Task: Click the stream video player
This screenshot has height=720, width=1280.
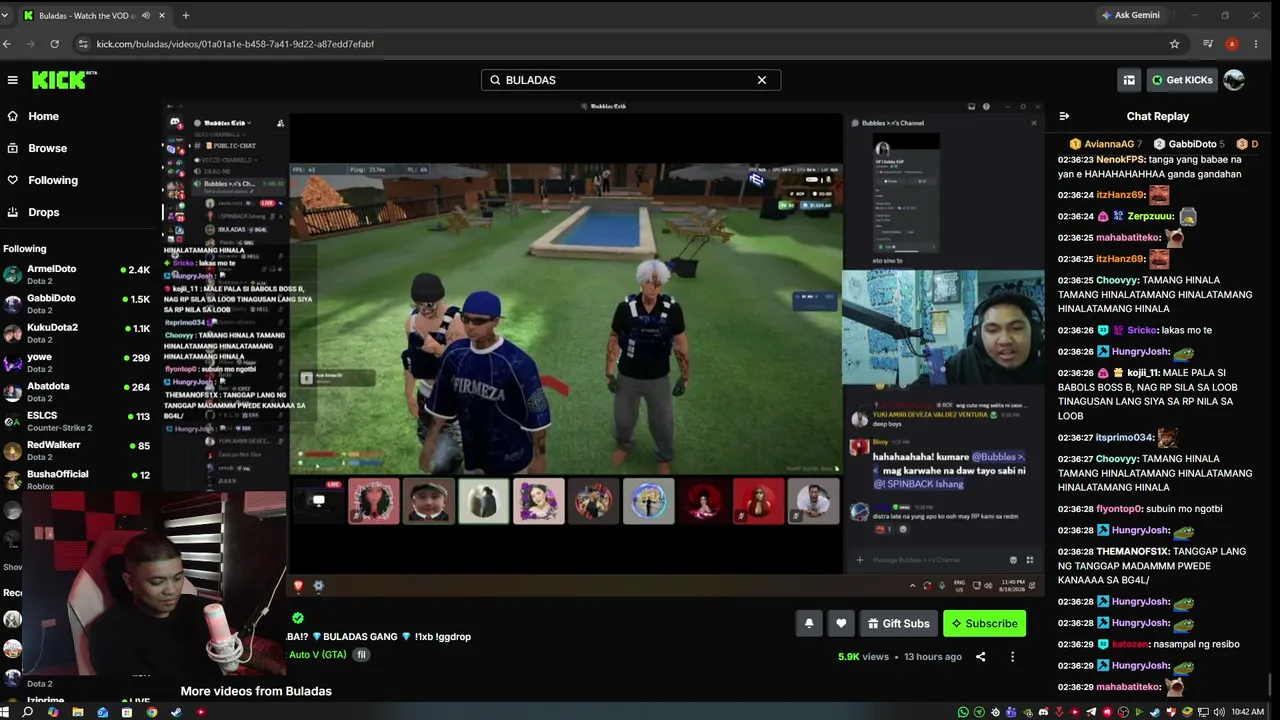Action: (604, 346)
